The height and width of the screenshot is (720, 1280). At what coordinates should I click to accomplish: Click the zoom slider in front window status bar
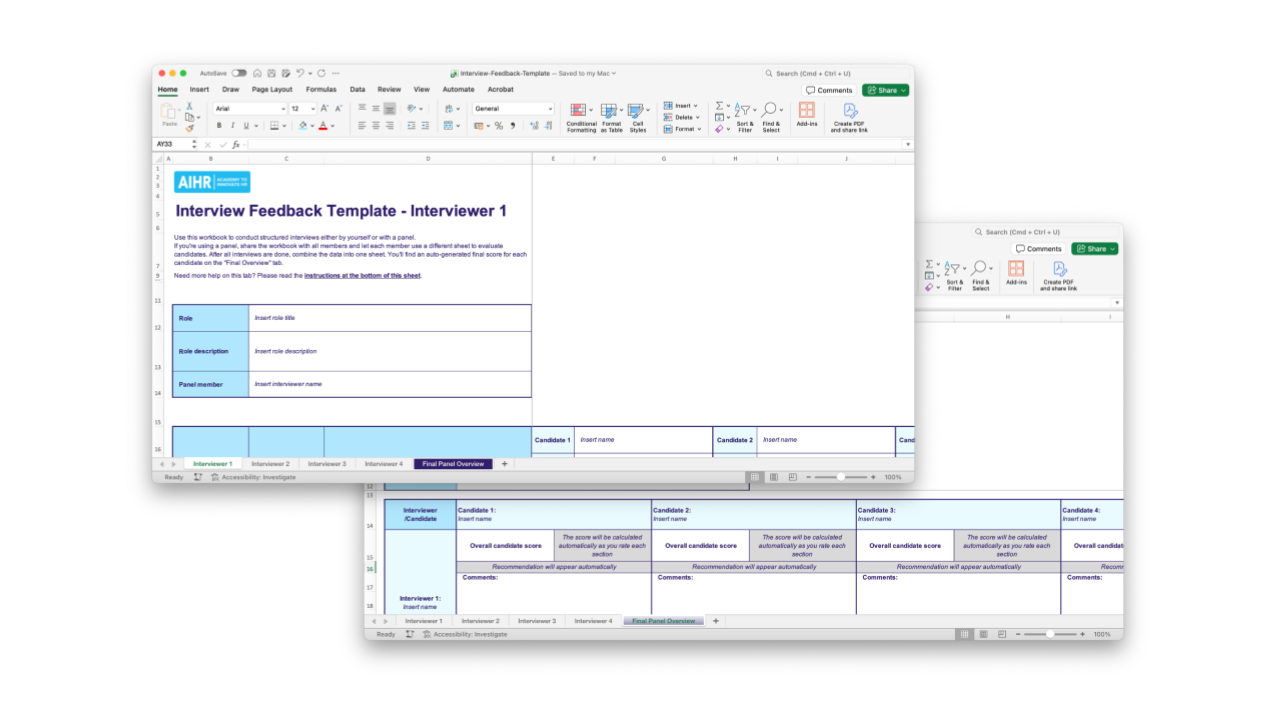point(841,477)
